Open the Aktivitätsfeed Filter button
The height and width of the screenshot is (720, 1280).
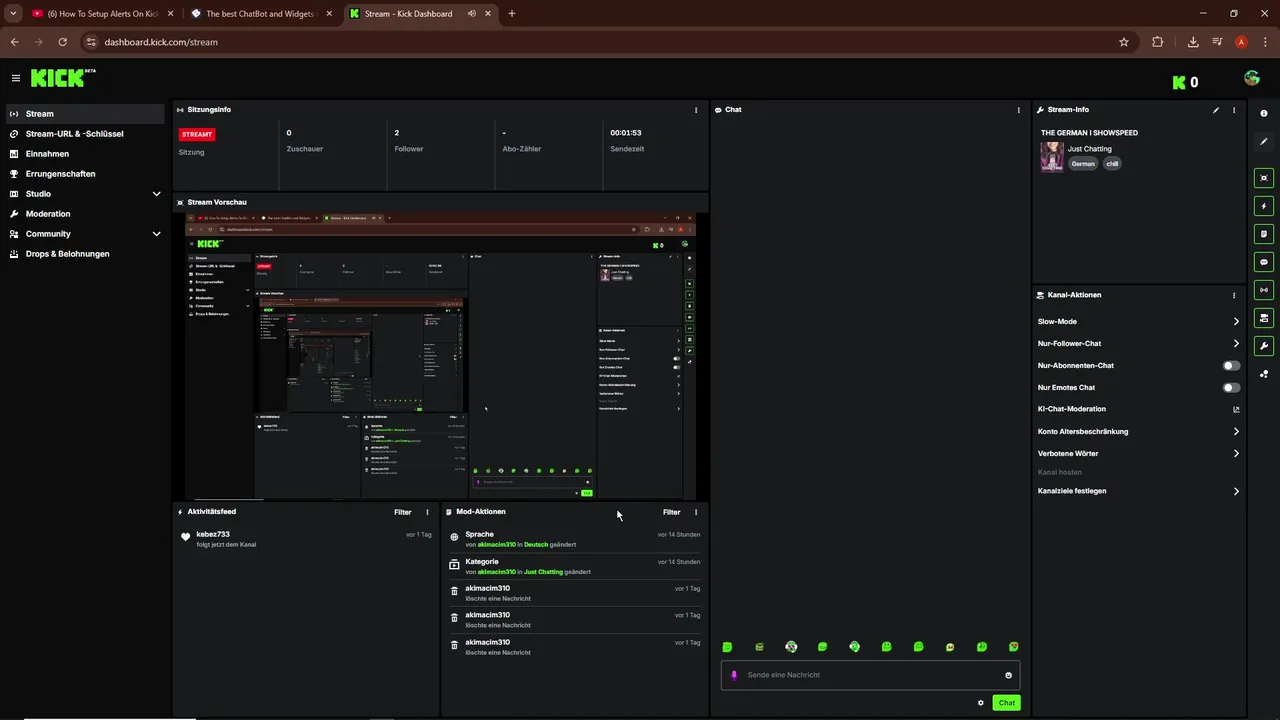pos(402,512)
